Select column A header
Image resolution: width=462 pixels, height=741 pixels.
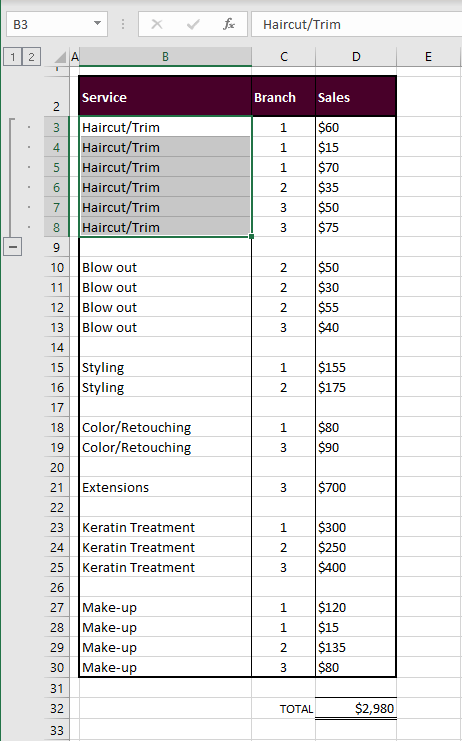[x=74, y=57]
